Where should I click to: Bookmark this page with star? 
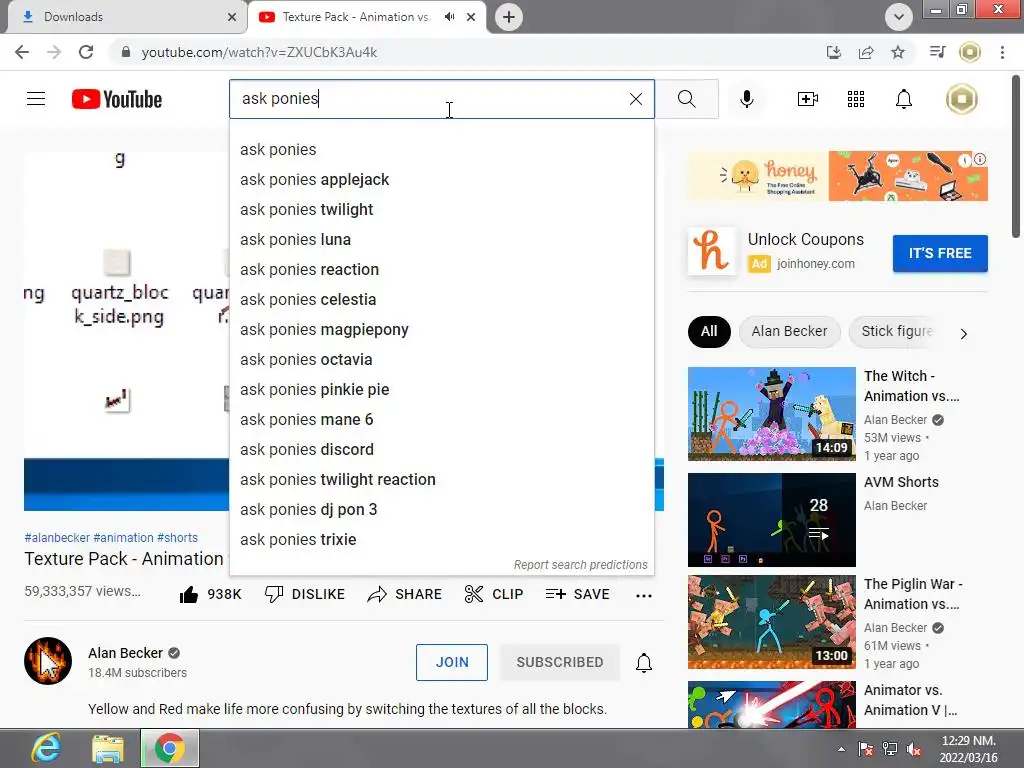pos(898,52)
